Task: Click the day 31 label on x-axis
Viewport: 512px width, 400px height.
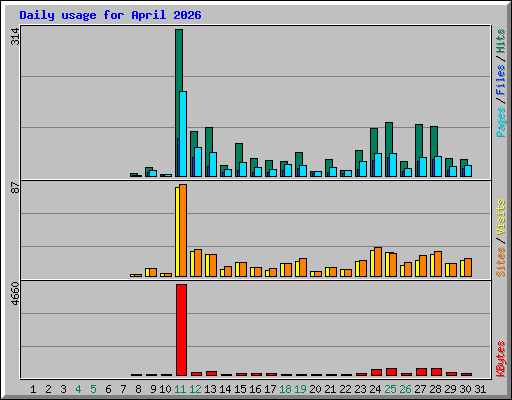Action: [480, 389]
